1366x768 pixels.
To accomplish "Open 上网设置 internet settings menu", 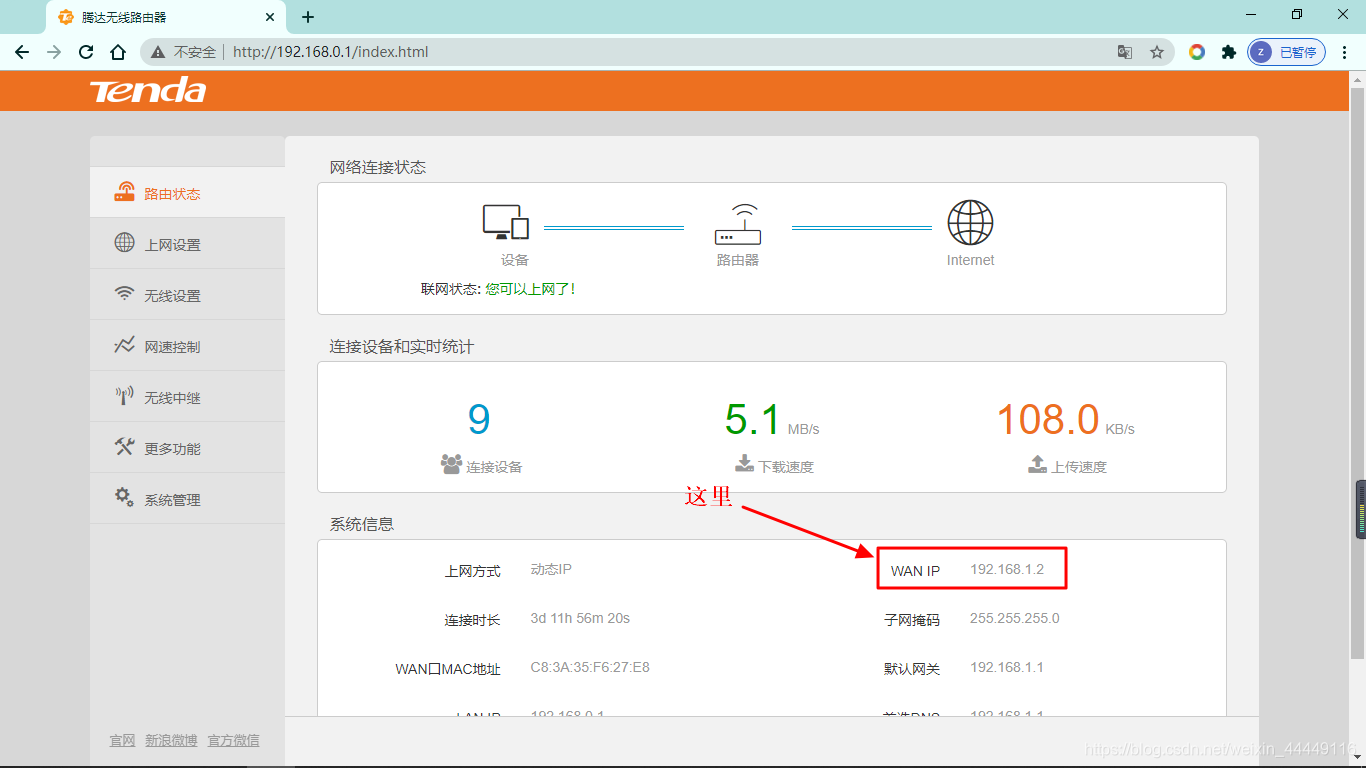I will pyautogui.click(x=187, y=244).
